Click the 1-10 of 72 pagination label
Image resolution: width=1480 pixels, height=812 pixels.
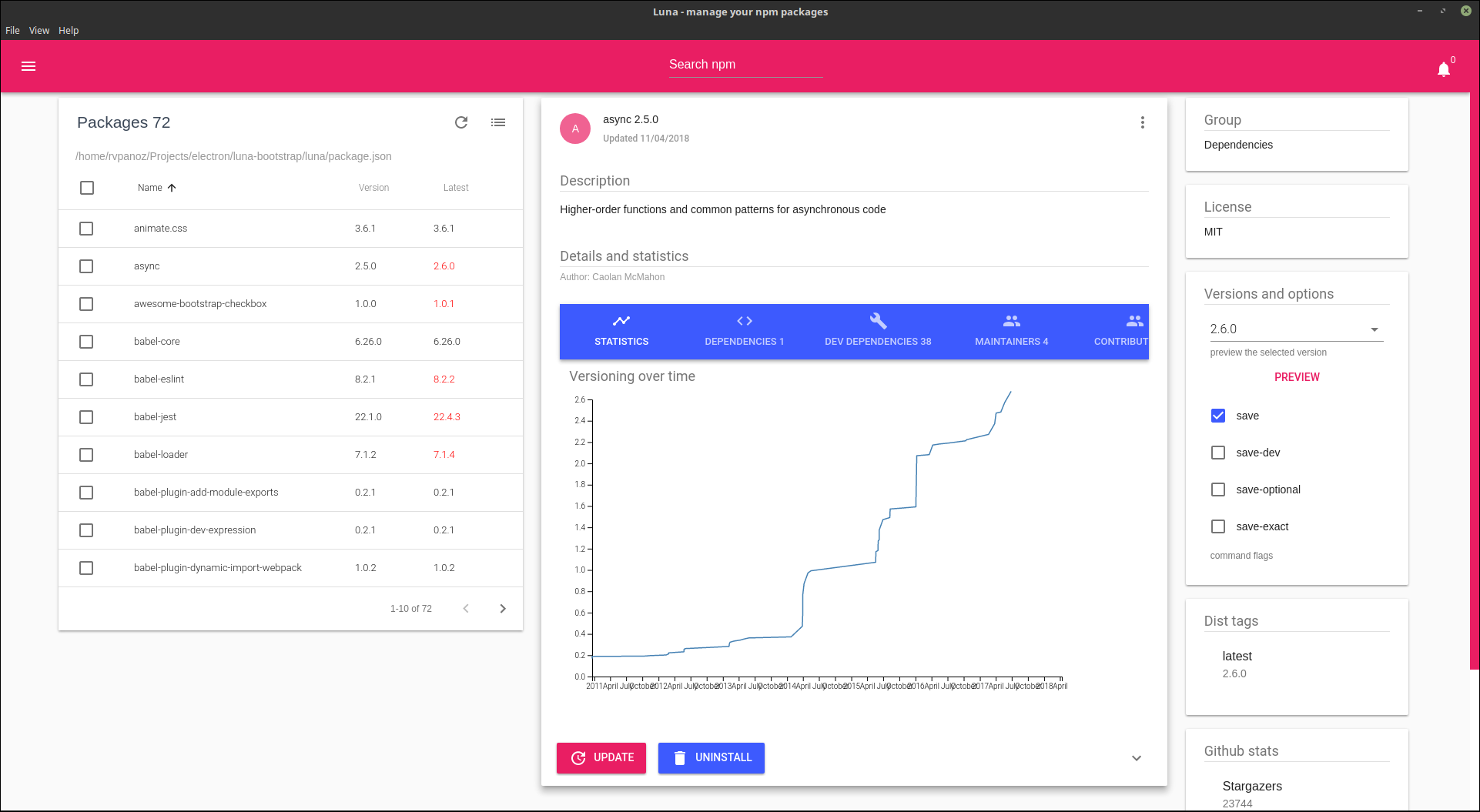click(411, 609)
